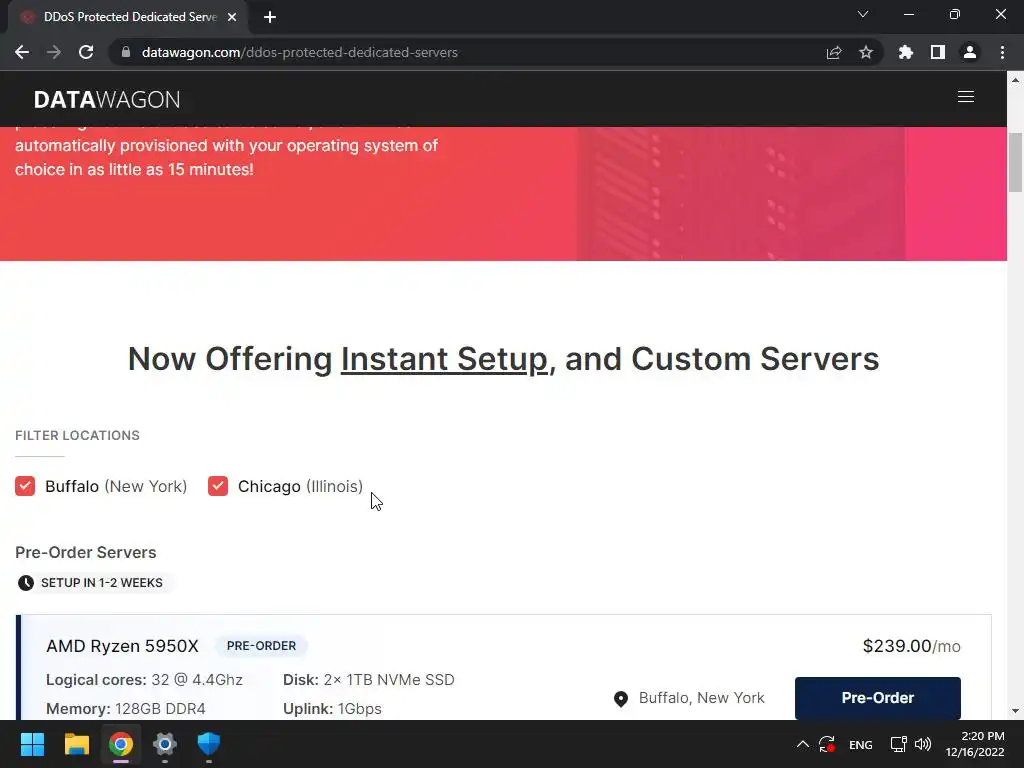Image resolution: width=1024 pixels, height=768 pixels.
Task: Open the network tray icon
Action: click(899, 744)
